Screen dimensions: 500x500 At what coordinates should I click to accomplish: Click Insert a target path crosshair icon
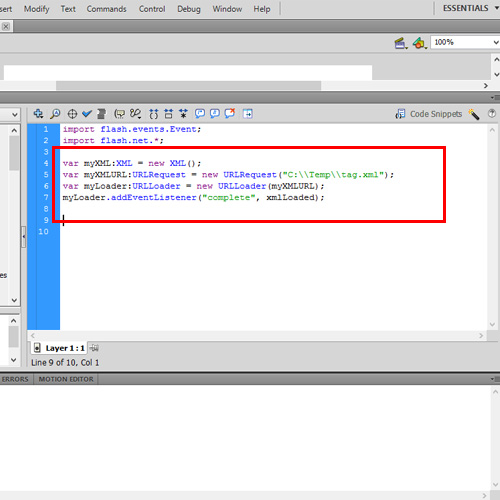tap(72, 114)
